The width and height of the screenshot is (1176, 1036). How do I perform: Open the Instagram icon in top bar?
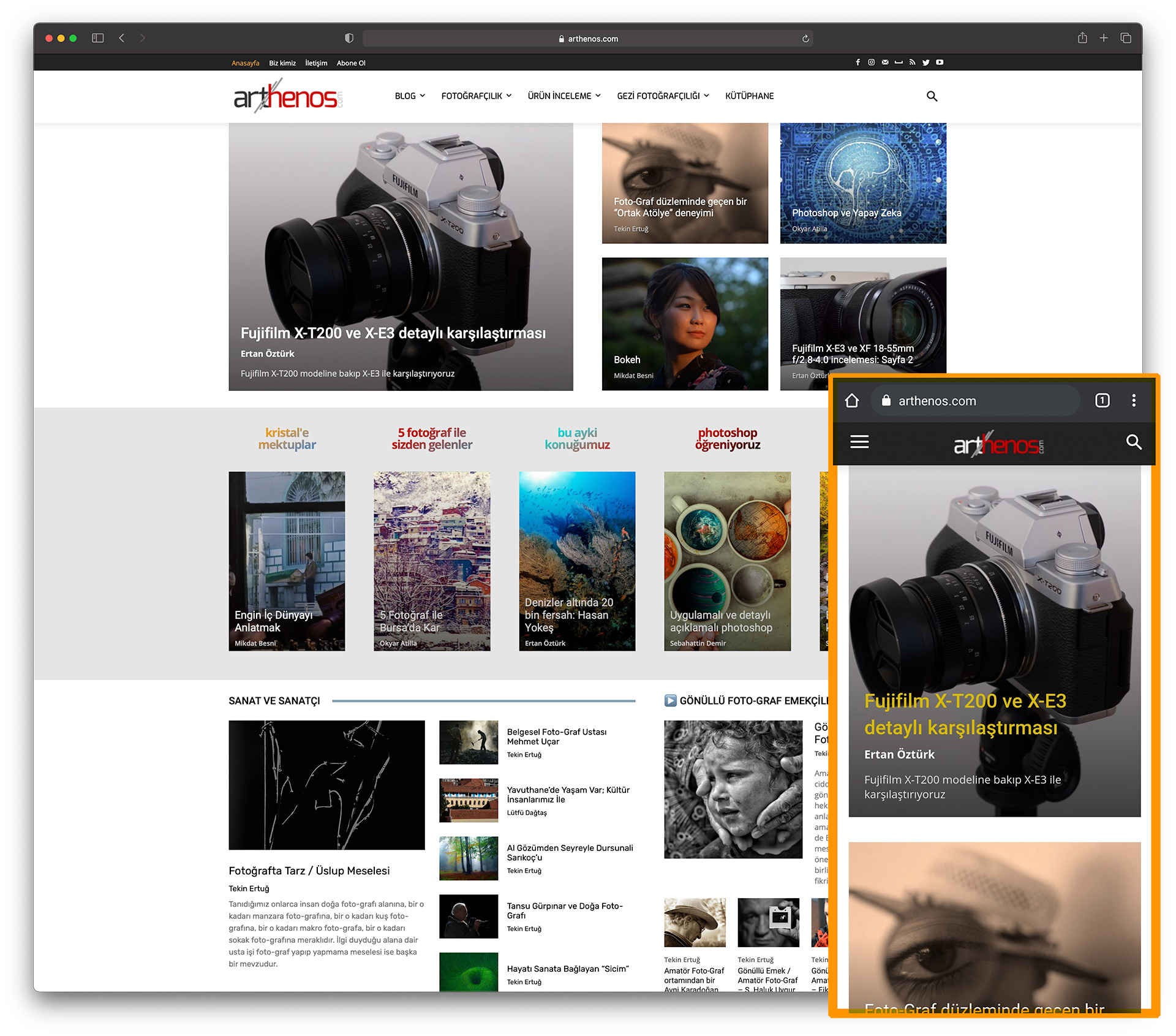click(871, 62)
